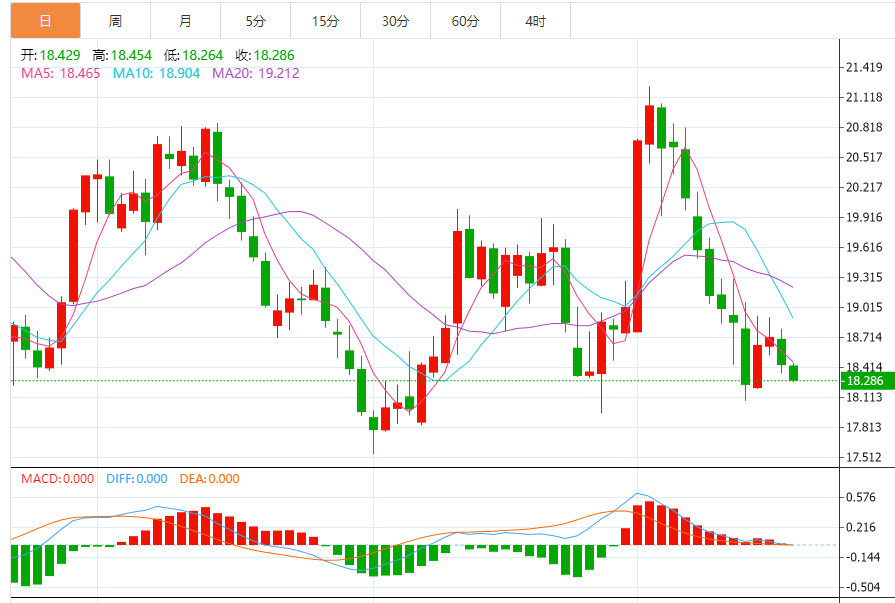Click the 19.015 price axis label
895x603 pixels.
864,307
